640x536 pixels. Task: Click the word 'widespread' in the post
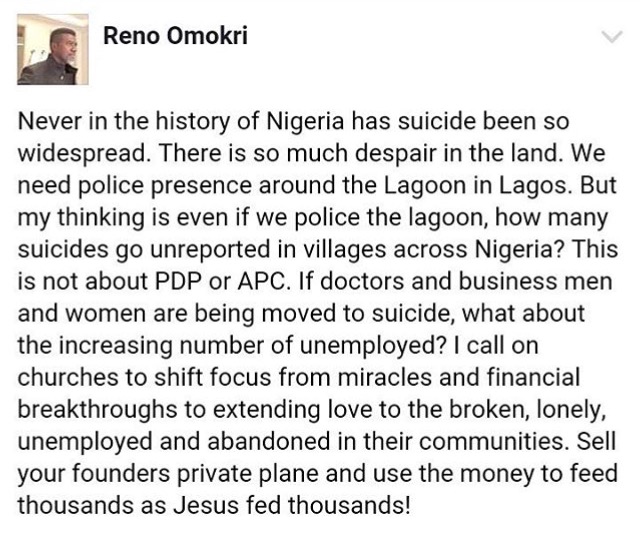(82, 154)
